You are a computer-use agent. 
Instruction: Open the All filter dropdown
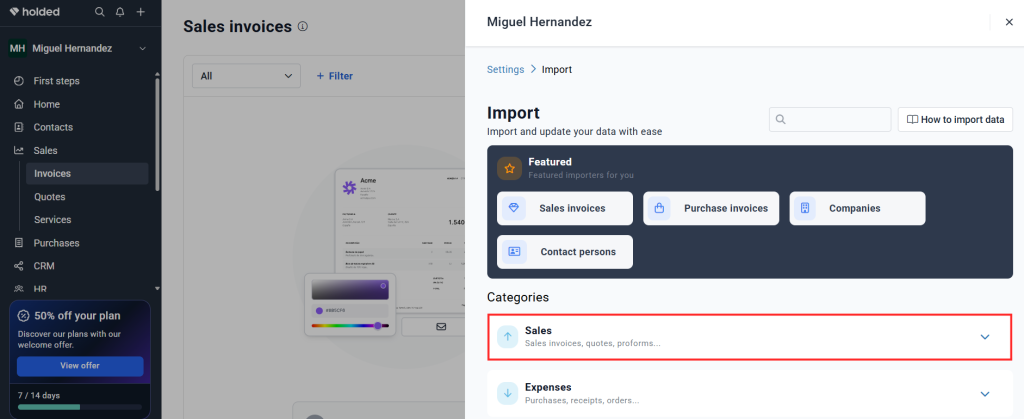tap(246, 76)
